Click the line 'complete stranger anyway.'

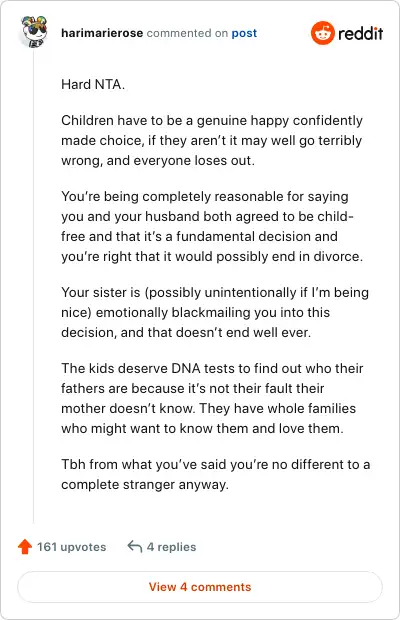click(x=145, y=484)
